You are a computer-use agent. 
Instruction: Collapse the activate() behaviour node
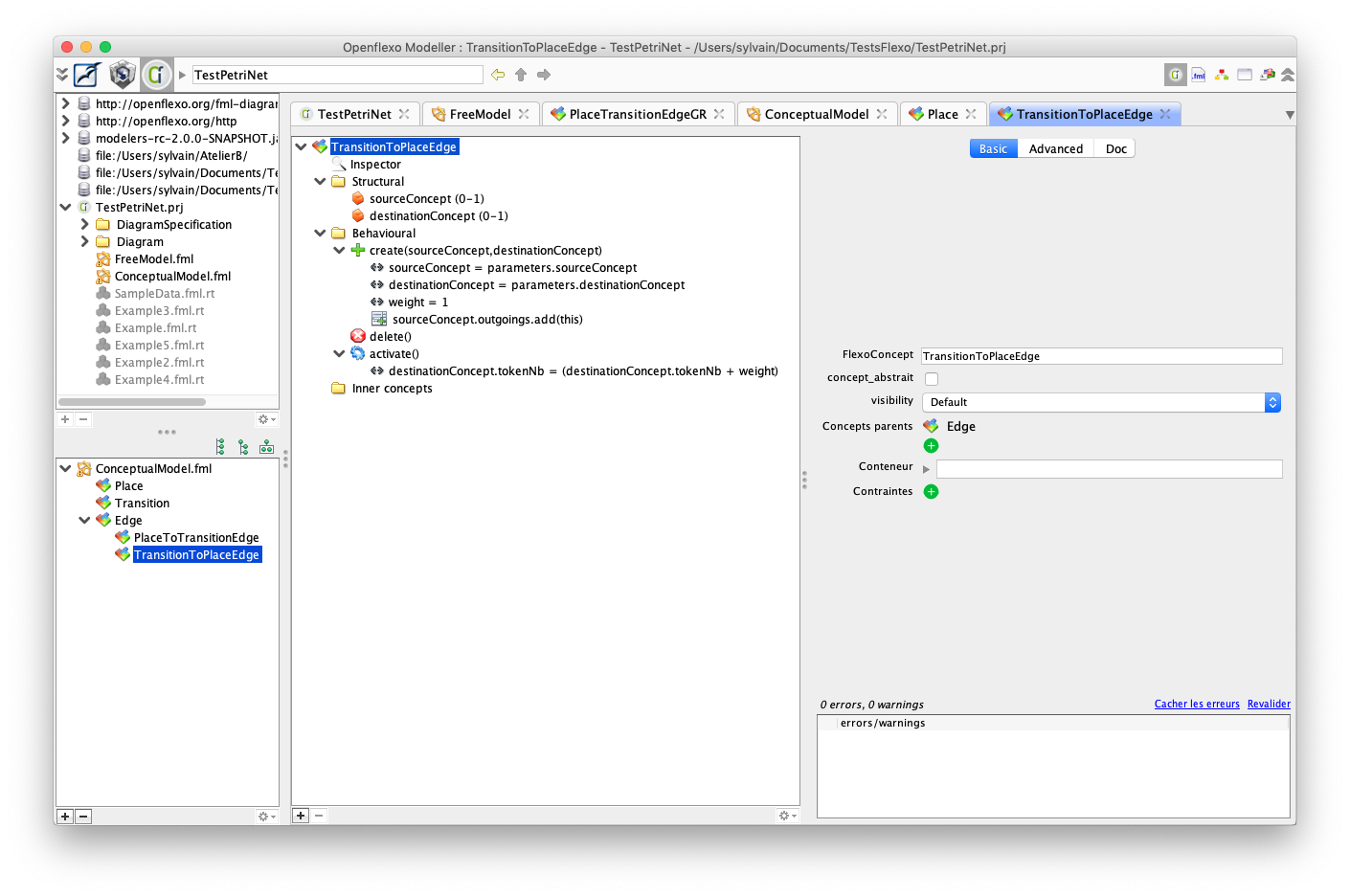point(339,354)
